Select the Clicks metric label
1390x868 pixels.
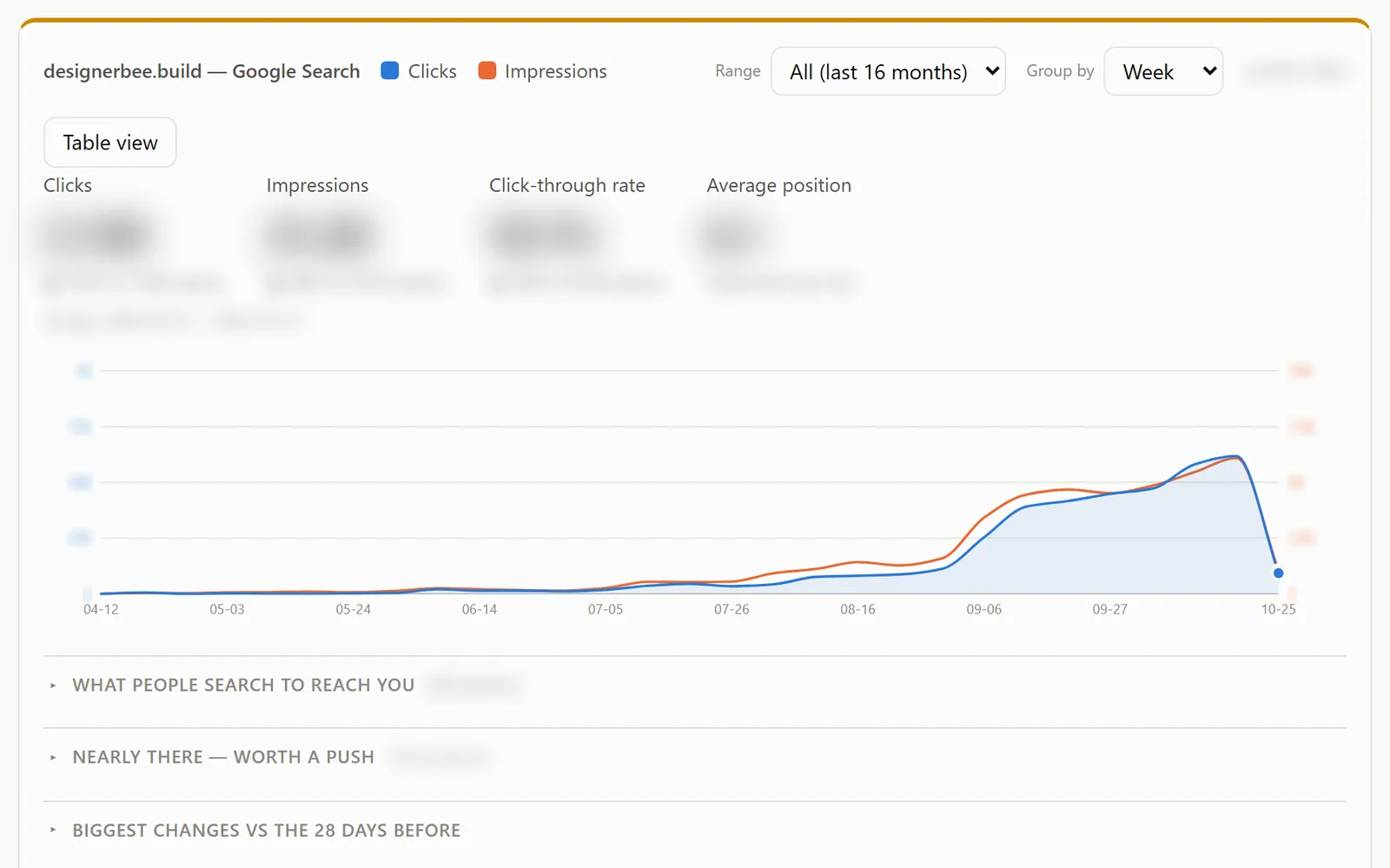pyautogui.click(x=68, y=185)
